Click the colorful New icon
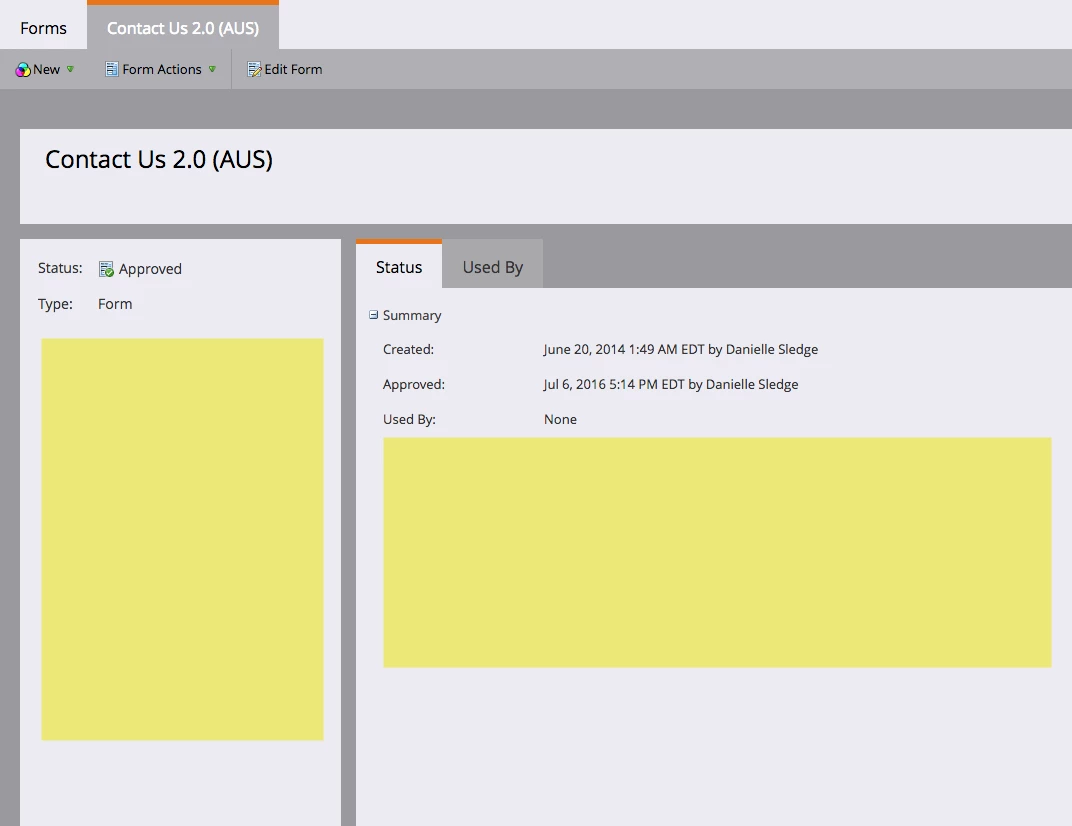 [x=23, y=69]
